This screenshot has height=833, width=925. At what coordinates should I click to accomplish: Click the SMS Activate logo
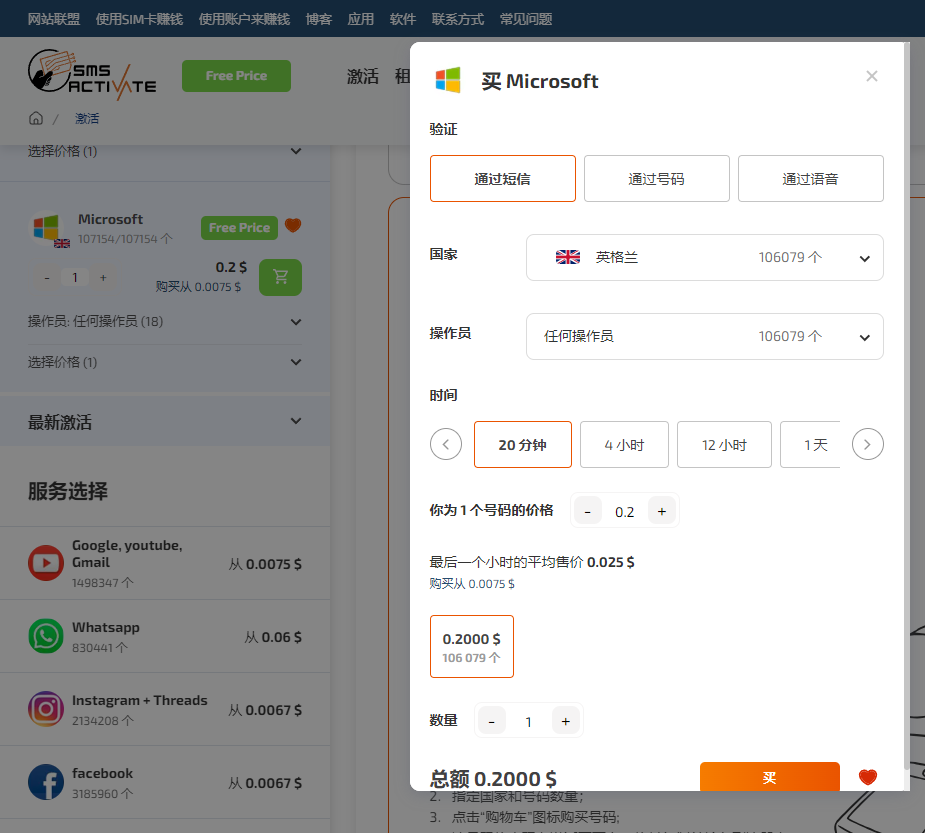click(x=92, y=74)
